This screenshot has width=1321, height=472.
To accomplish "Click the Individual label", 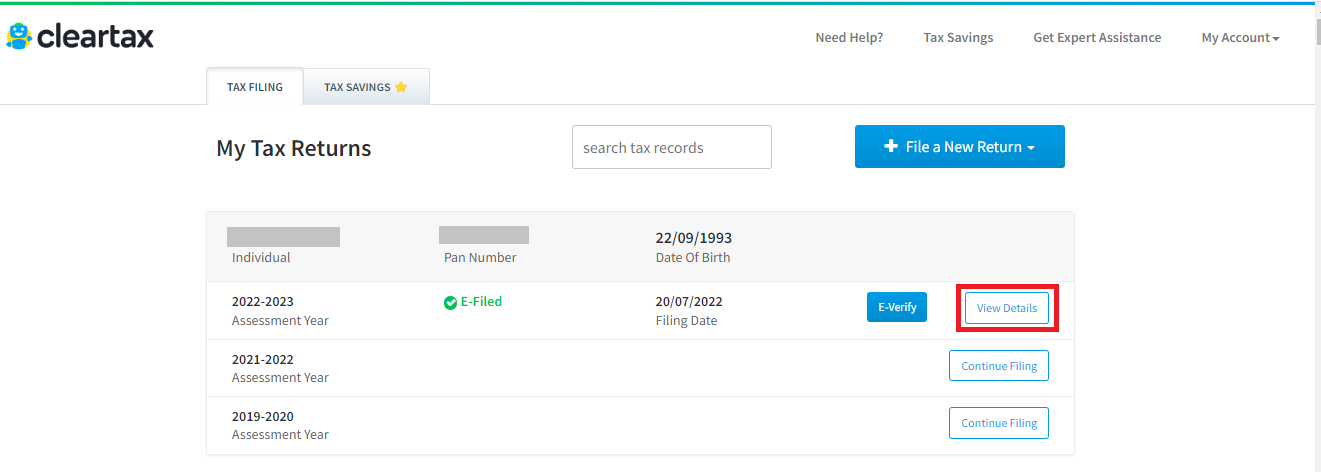I will (261, 257).
